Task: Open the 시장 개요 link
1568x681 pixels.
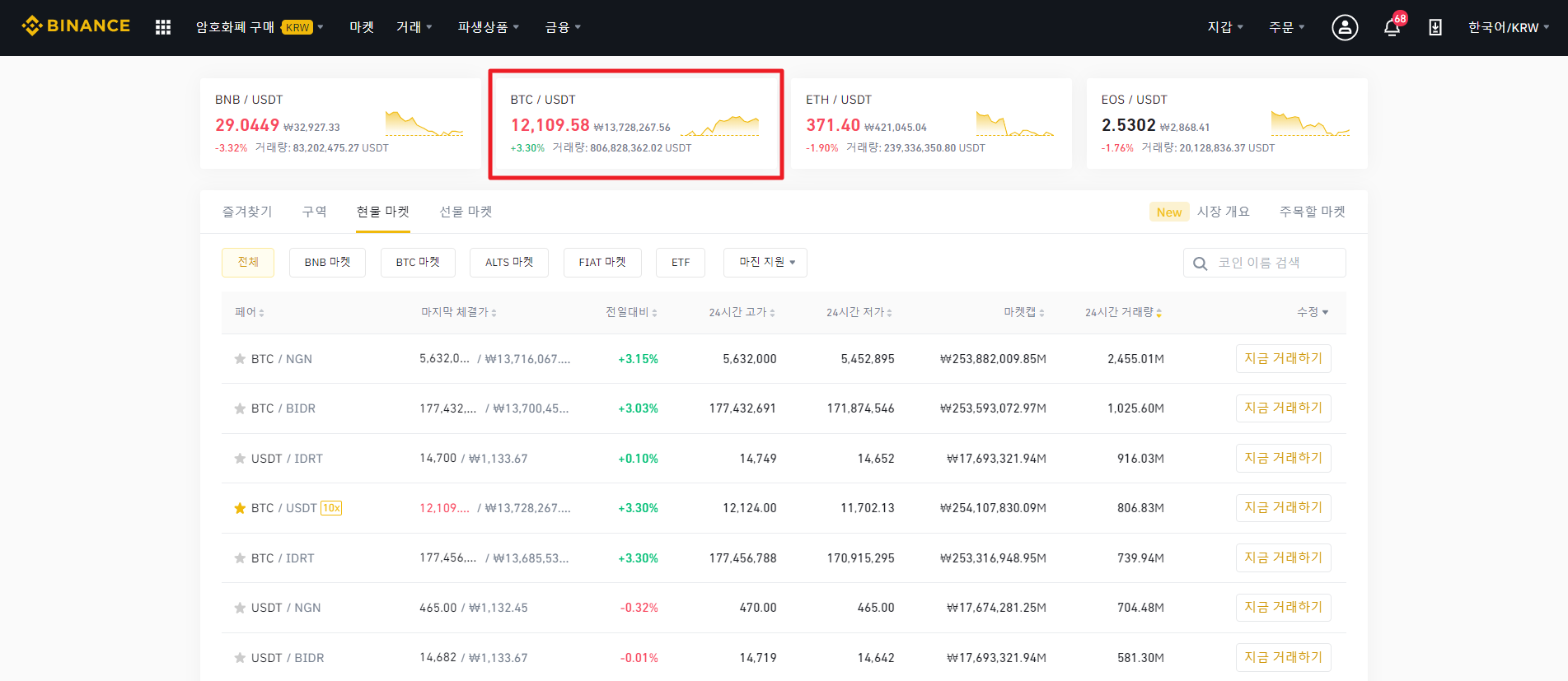Action: tap(1223, 212)
